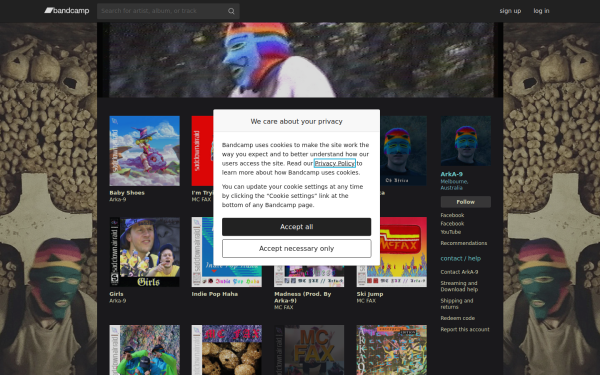Open the sign up link
This screenshot has height=375, width=600.
coord(510,11)
